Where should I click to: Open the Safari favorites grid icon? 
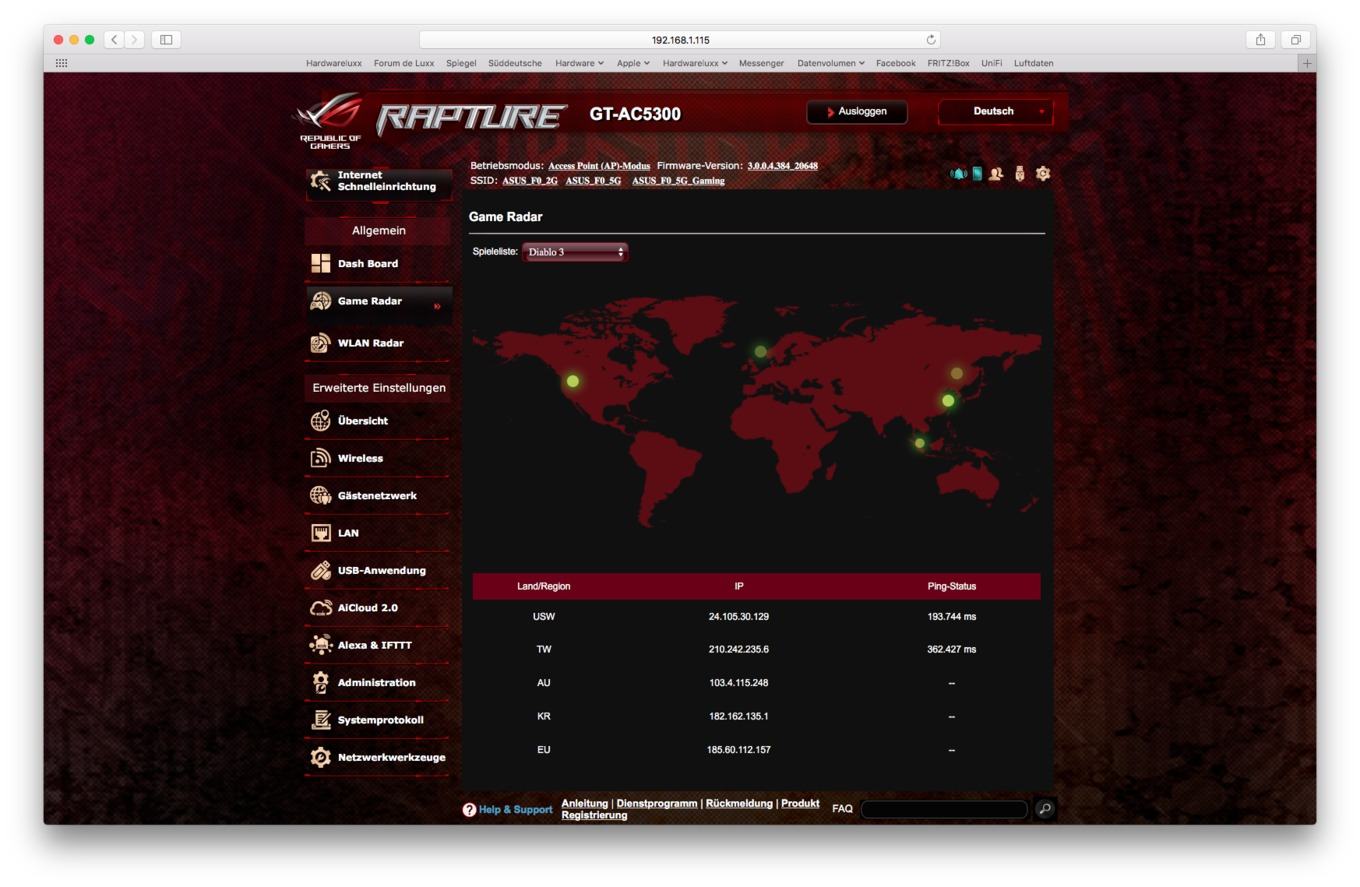[x=61, y=63]
